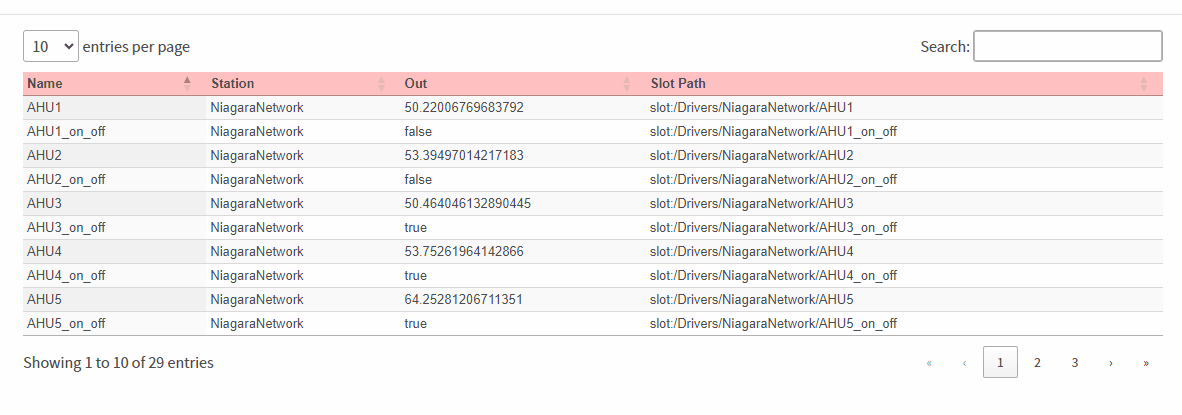Sort by Slot Path column icon

point(1144,84)
